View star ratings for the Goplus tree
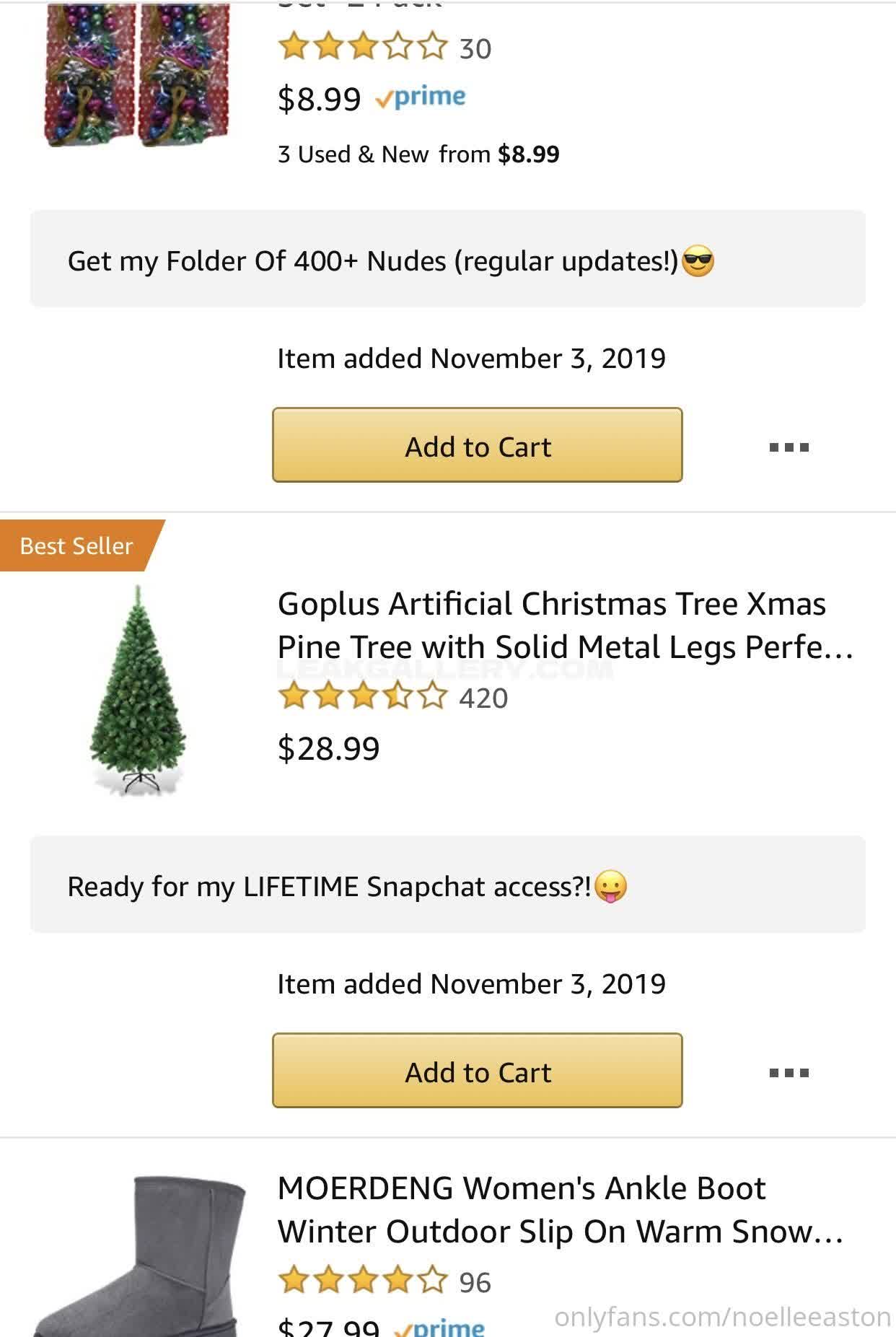This screenshot has width=896, height=1337. pos(363,698)
